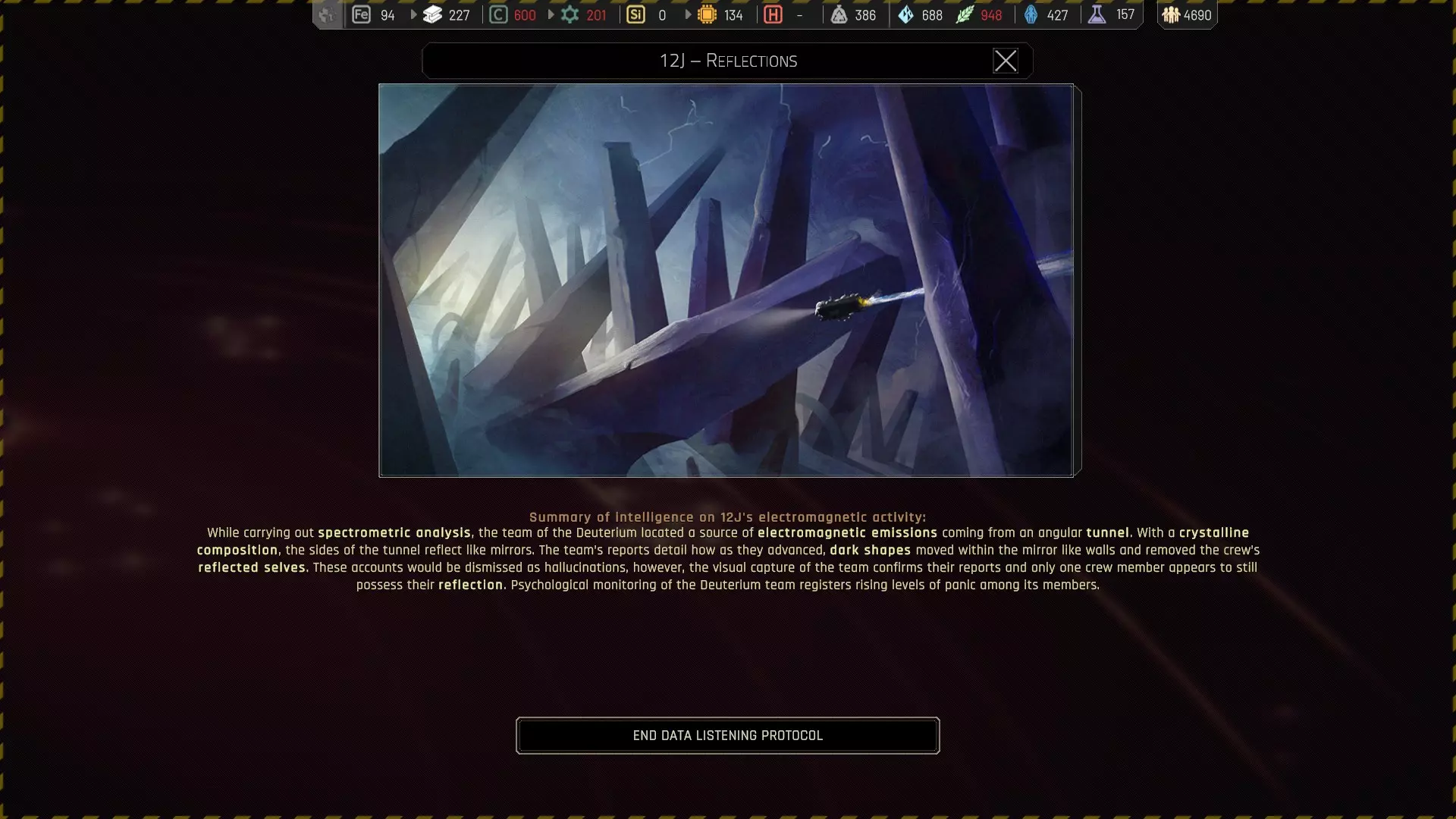1456x819 pixels.
Task: Expand the arrow between carbon and polymer
Action: pyautogui.click(x=551, y=14)
